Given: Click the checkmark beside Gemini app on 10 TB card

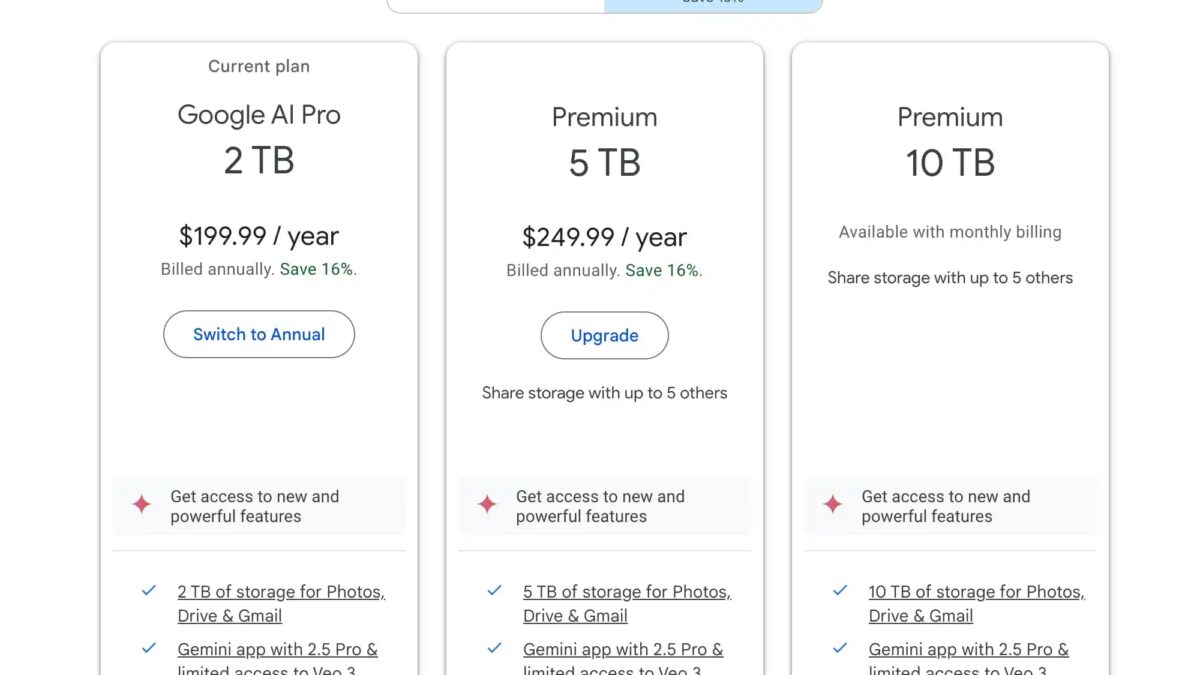Looking at the screenshot, I should (839, 649).
